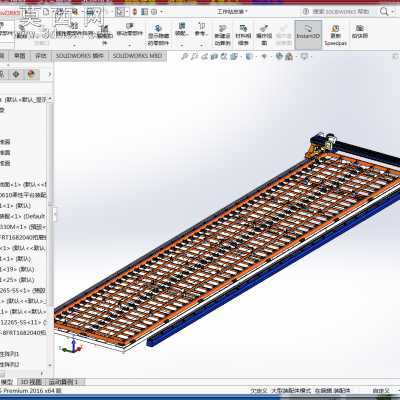
Task: Select the 模型 bottom tab
Action: pos(7,382)
